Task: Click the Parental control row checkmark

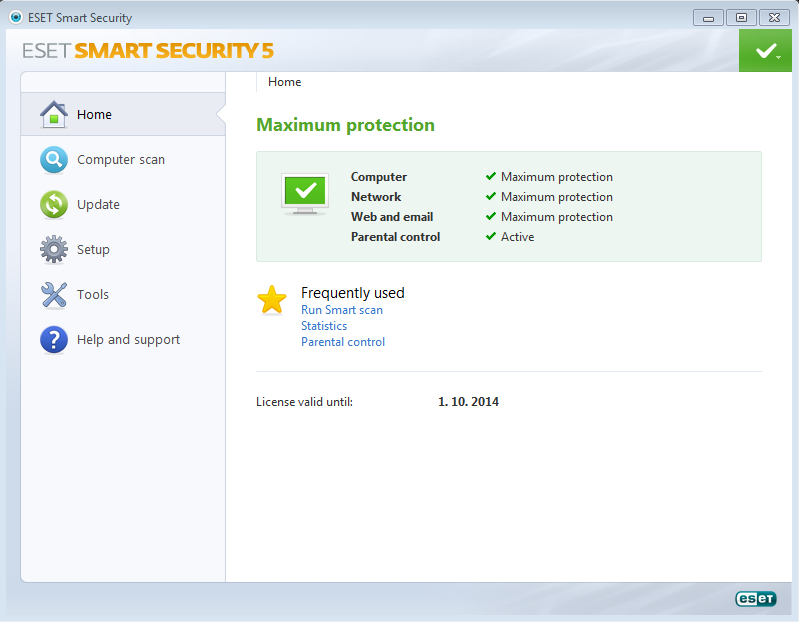Action: click(x=491, y=236)
